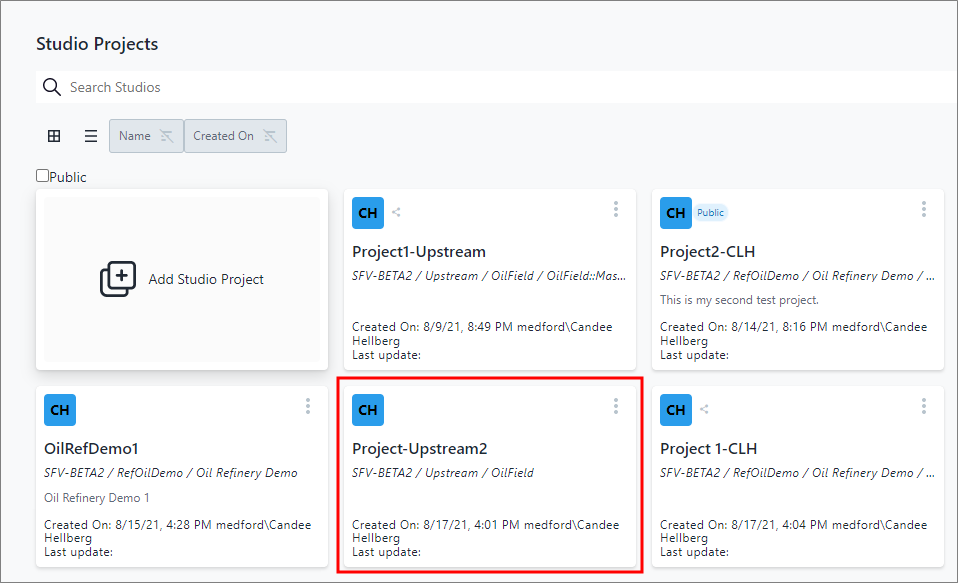958x583 pixels.
Task: Toggle the Public checkbox filter
Action: pyautogui.click(x=43, y=176)
